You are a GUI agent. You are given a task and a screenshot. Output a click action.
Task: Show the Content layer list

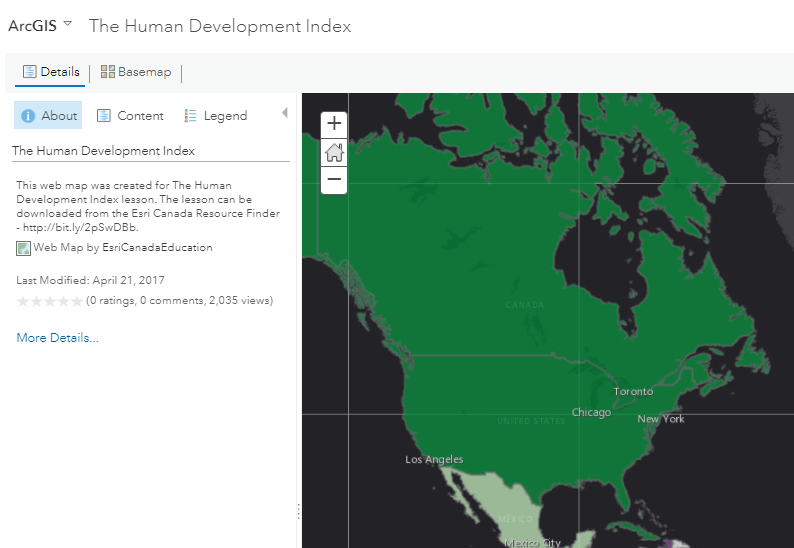pyautogui.click(x=130, y=116)
